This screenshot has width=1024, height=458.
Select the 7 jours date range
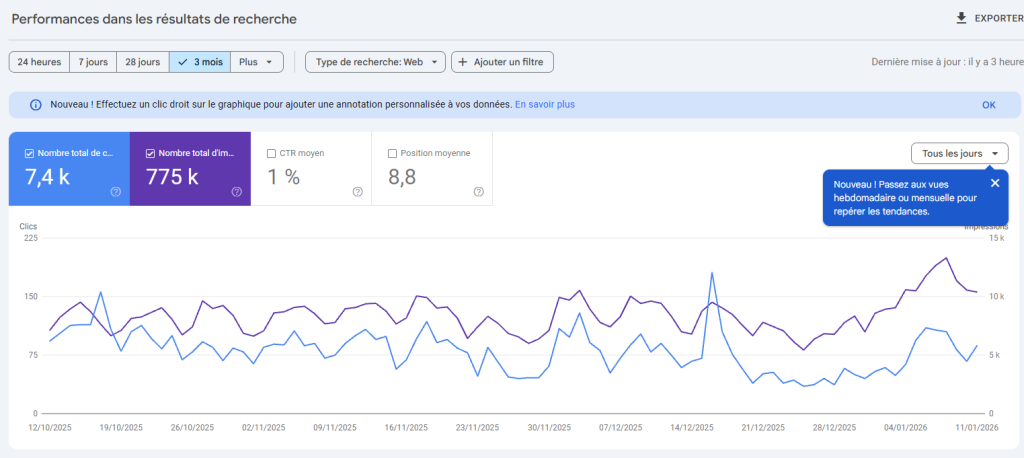[x=93, y=62]
